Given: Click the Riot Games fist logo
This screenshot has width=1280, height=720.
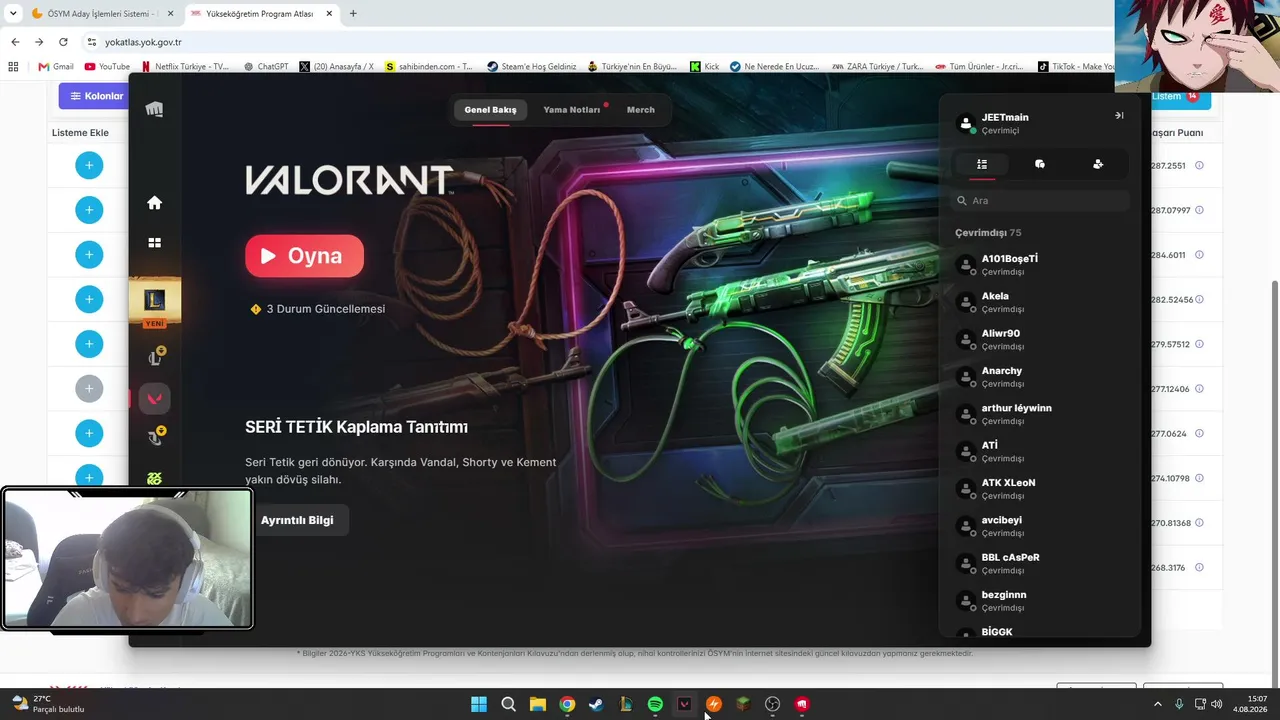Looking at the screenshot, I should point(154,109).
